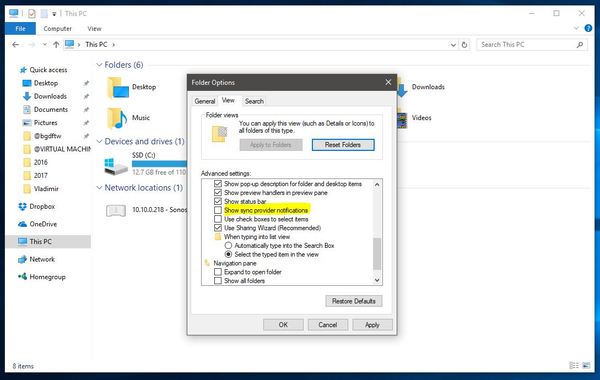Image resolution: width=600 pixels, height=380 pixels.
Task: Click the Downloads folder icon behind the dialog
Action: [x=402, y=88]
